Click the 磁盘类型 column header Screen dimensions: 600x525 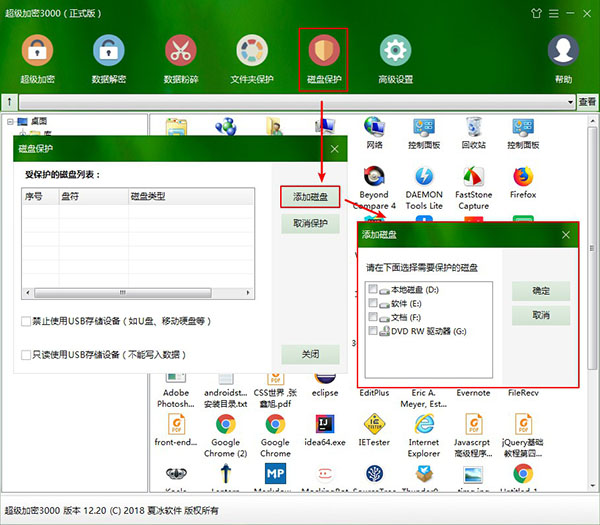pos(191,197)
